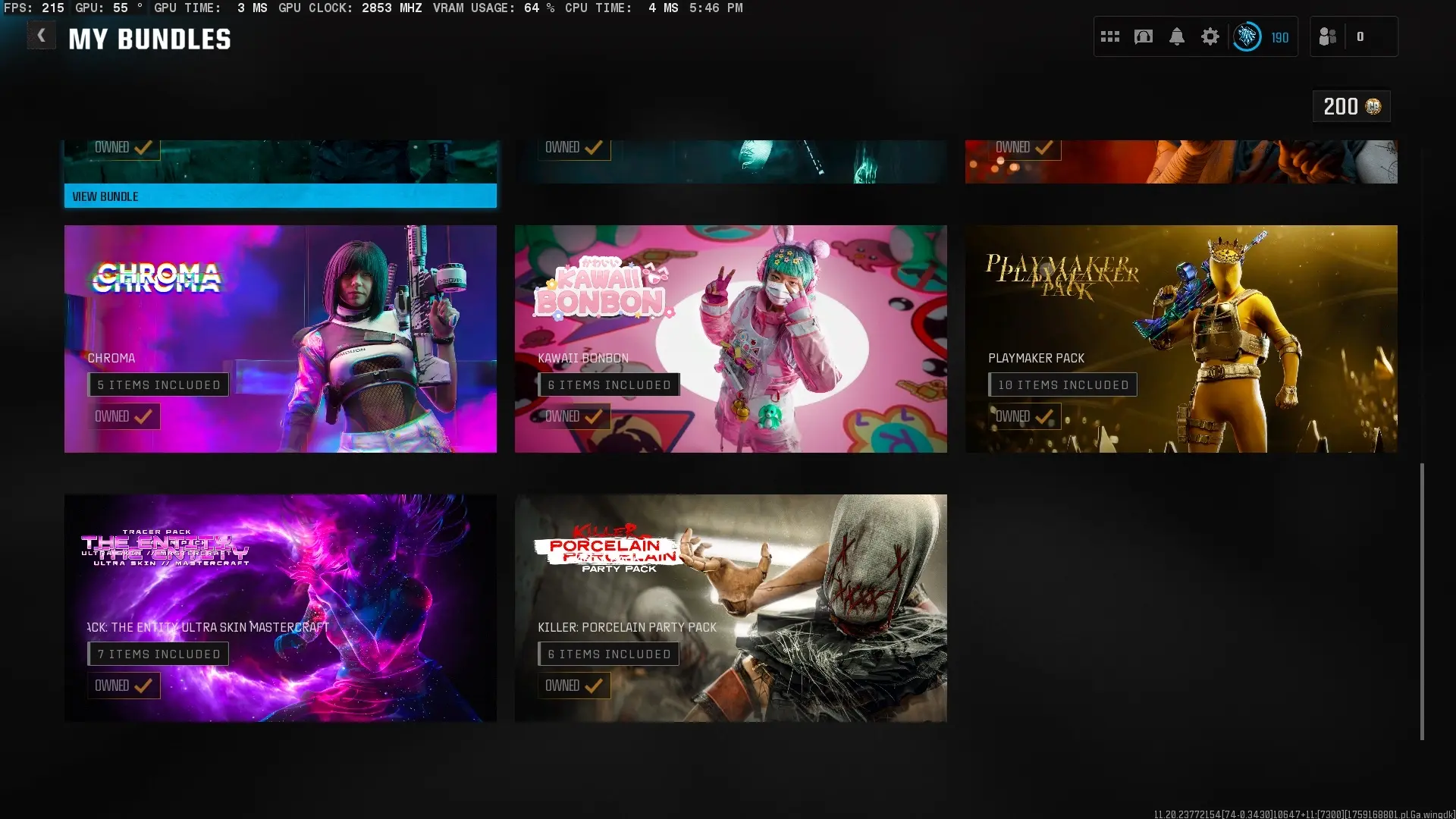Click Chroma's 5 Items Included label
1456x819 pixels.
158,385
